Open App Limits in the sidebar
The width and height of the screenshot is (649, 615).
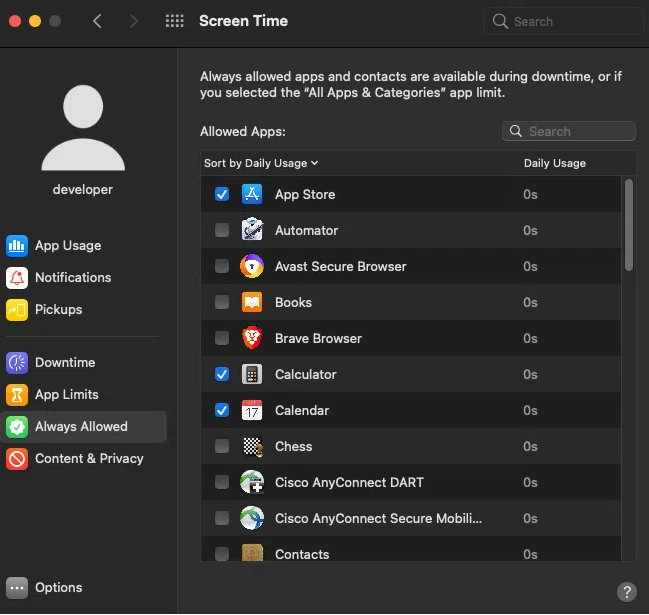(x=67, y=395)
